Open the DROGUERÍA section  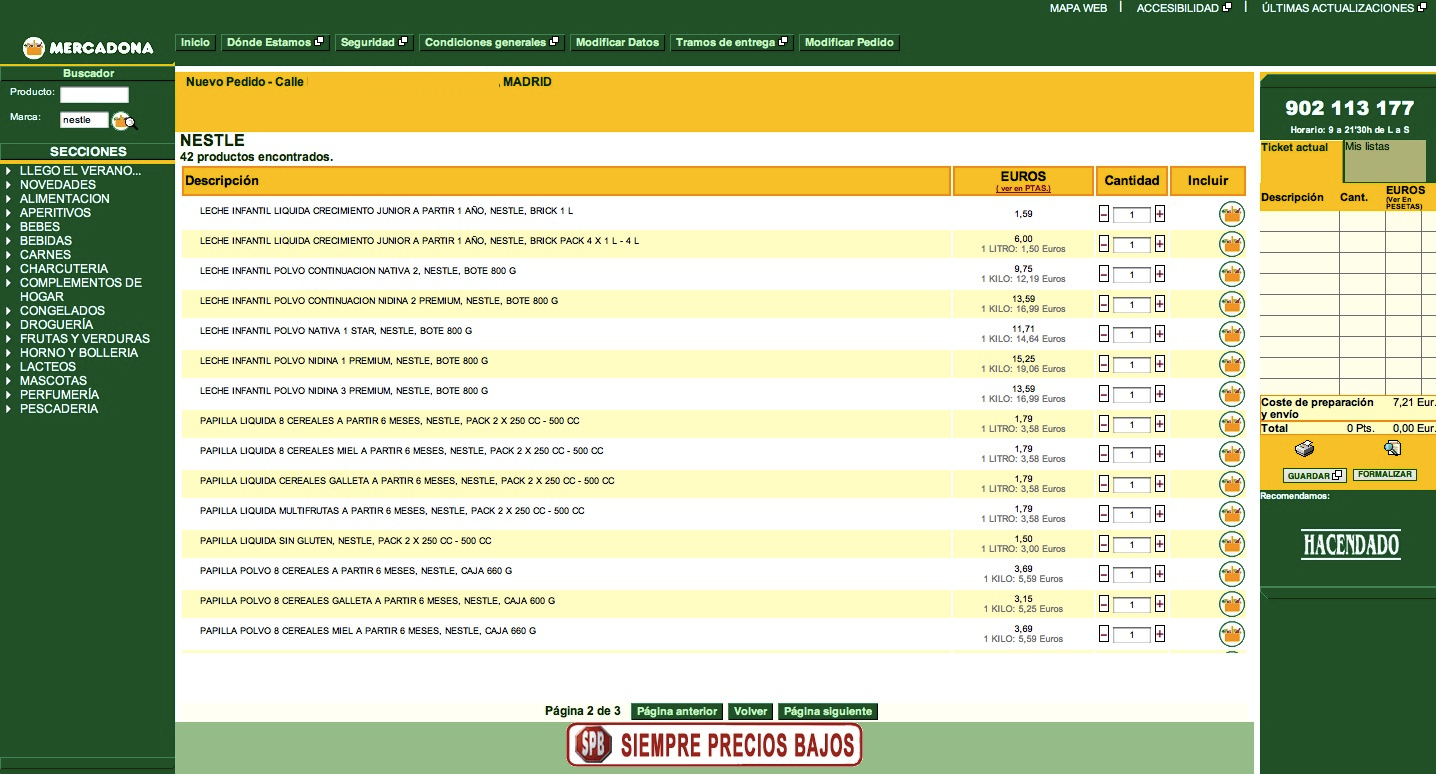(56, 325)
